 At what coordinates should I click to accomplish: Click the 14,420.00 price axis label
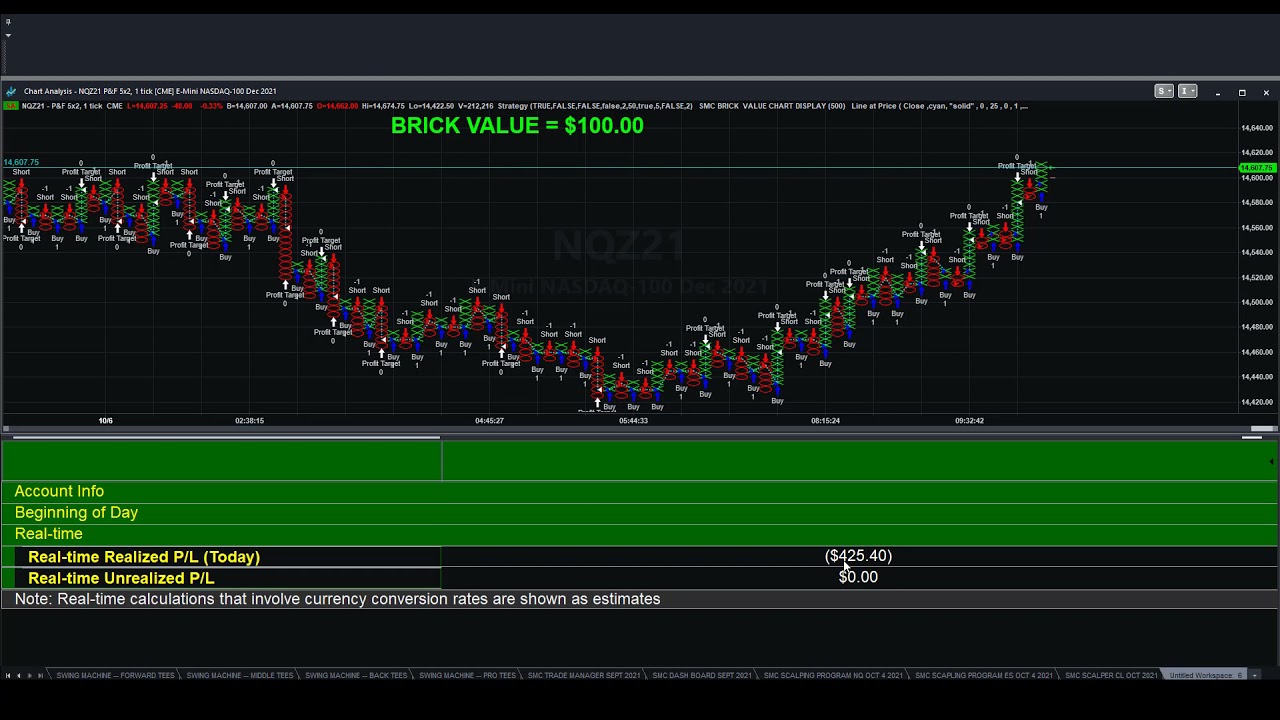1257,402
